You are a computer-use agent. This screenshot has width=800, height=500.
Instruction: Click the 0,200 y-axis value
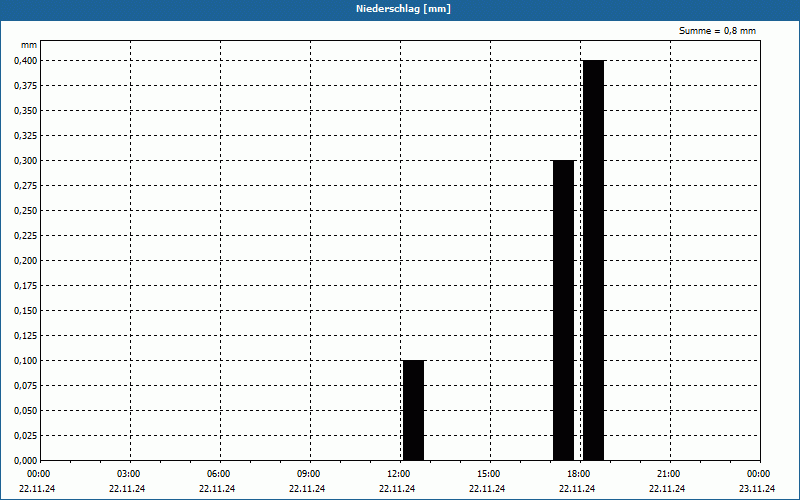click(x=26, y=261)
